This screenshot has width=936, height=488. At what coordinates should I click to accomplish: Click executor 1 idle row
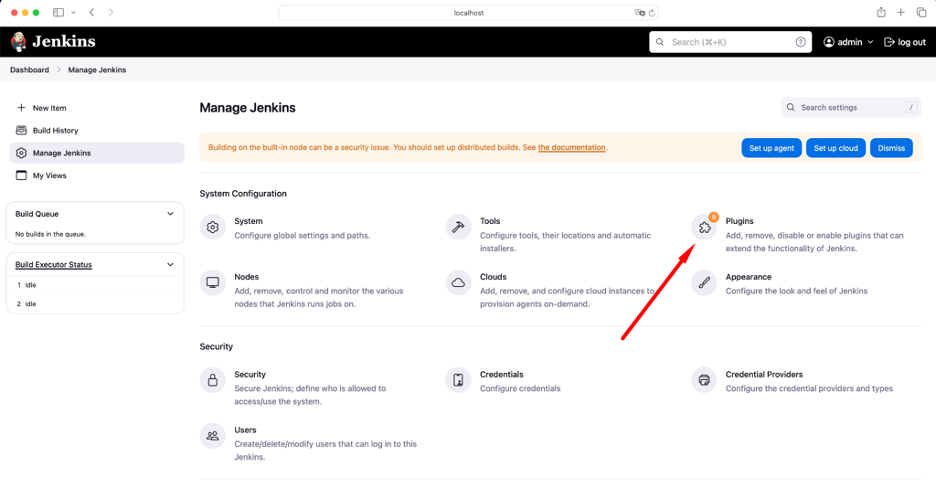point(95,285)
